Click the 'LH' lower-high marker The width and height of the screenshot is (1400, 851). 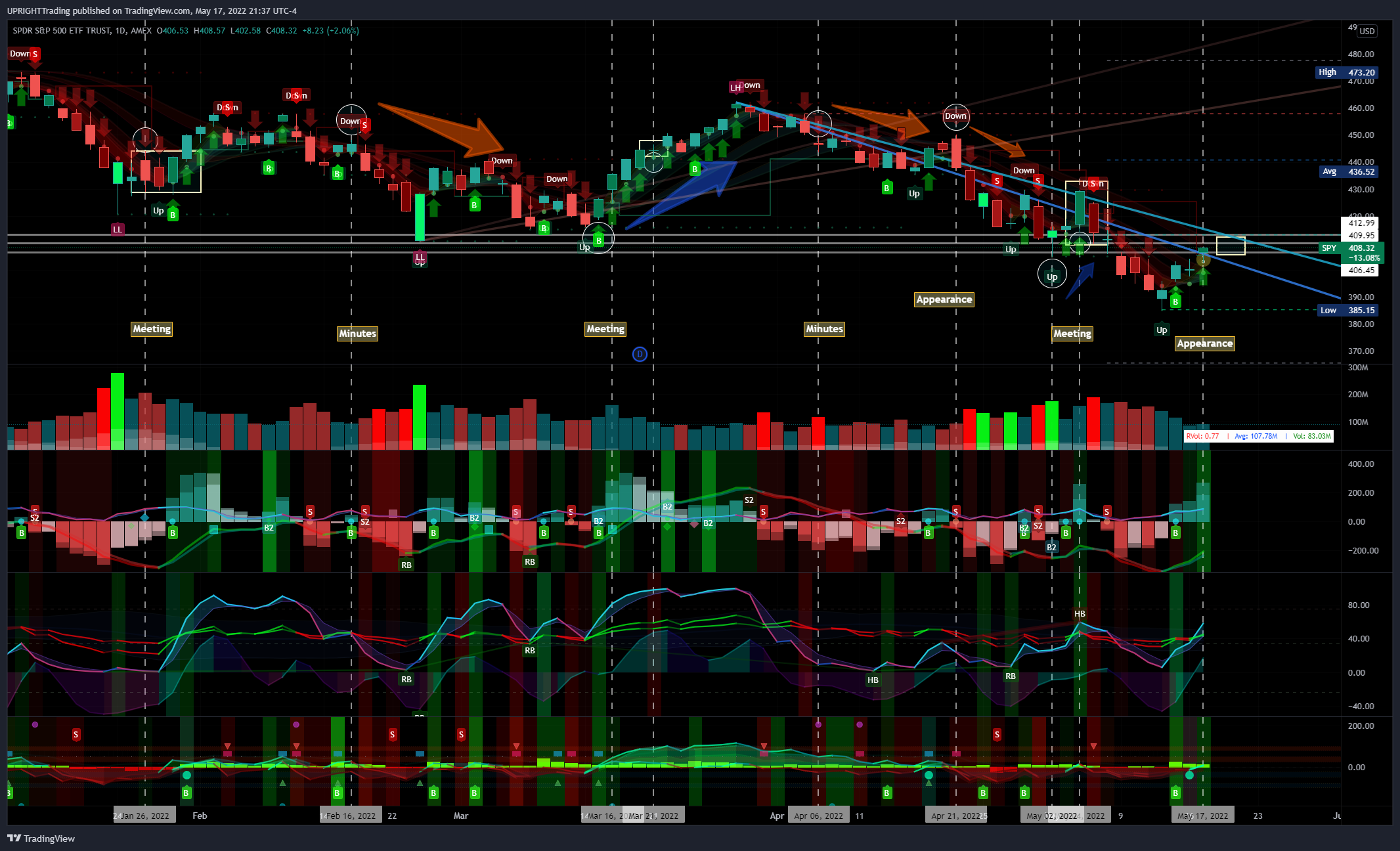tap(735, 87)
